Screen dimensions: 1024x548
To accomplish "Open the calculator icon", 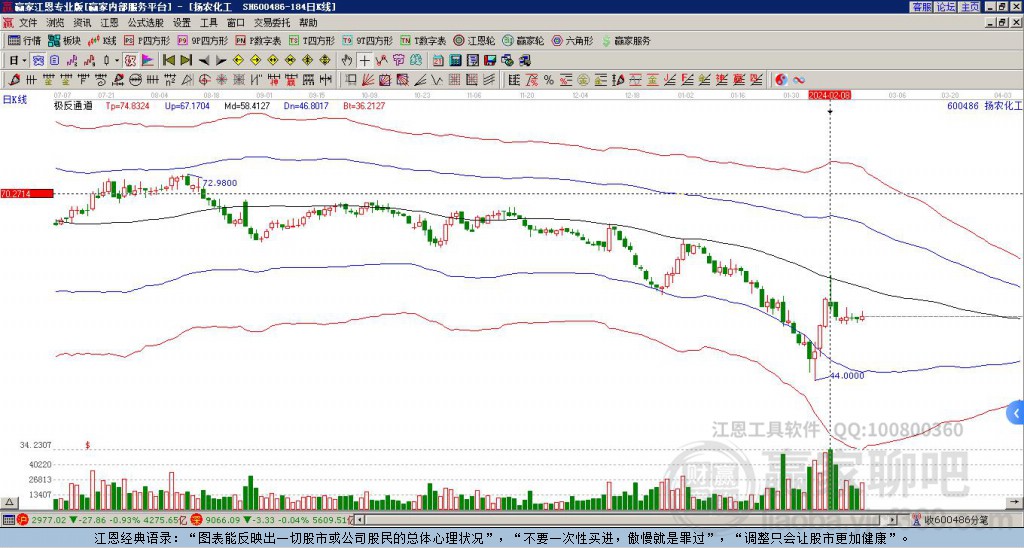I will 455,60.
